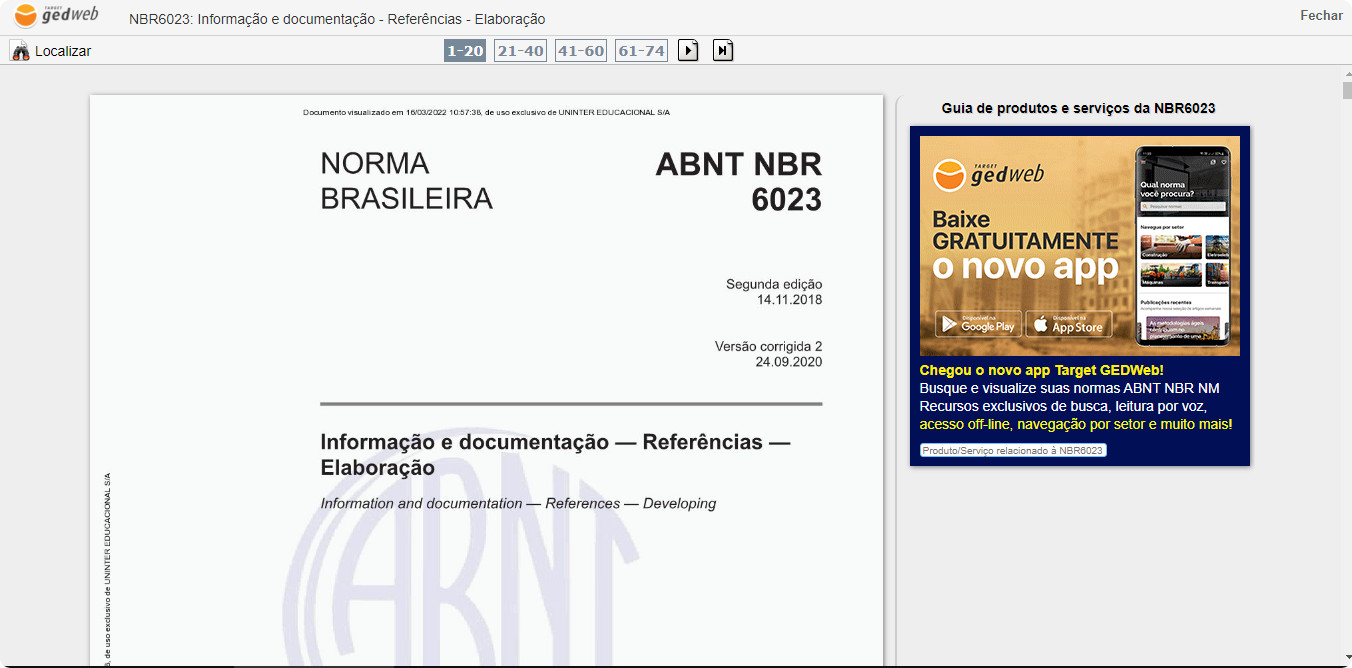Click the 'Information and documentation — References — Developing' subtitle
Image resolution: width=1352 pixels, height=668 pixels.
point(518,504)
